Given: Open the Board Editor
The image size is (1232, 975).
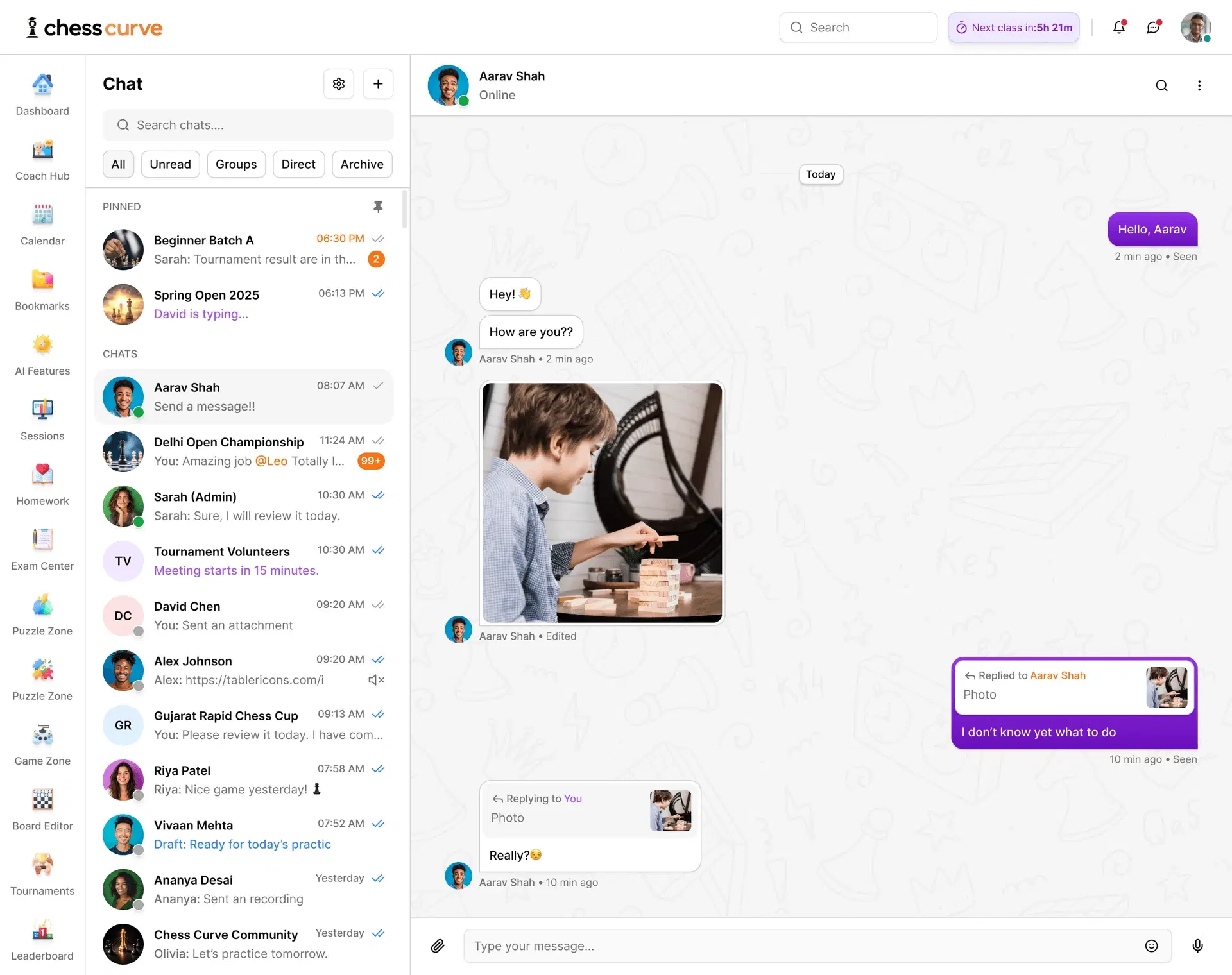Looking at the screenshot, I should point(42,810).
